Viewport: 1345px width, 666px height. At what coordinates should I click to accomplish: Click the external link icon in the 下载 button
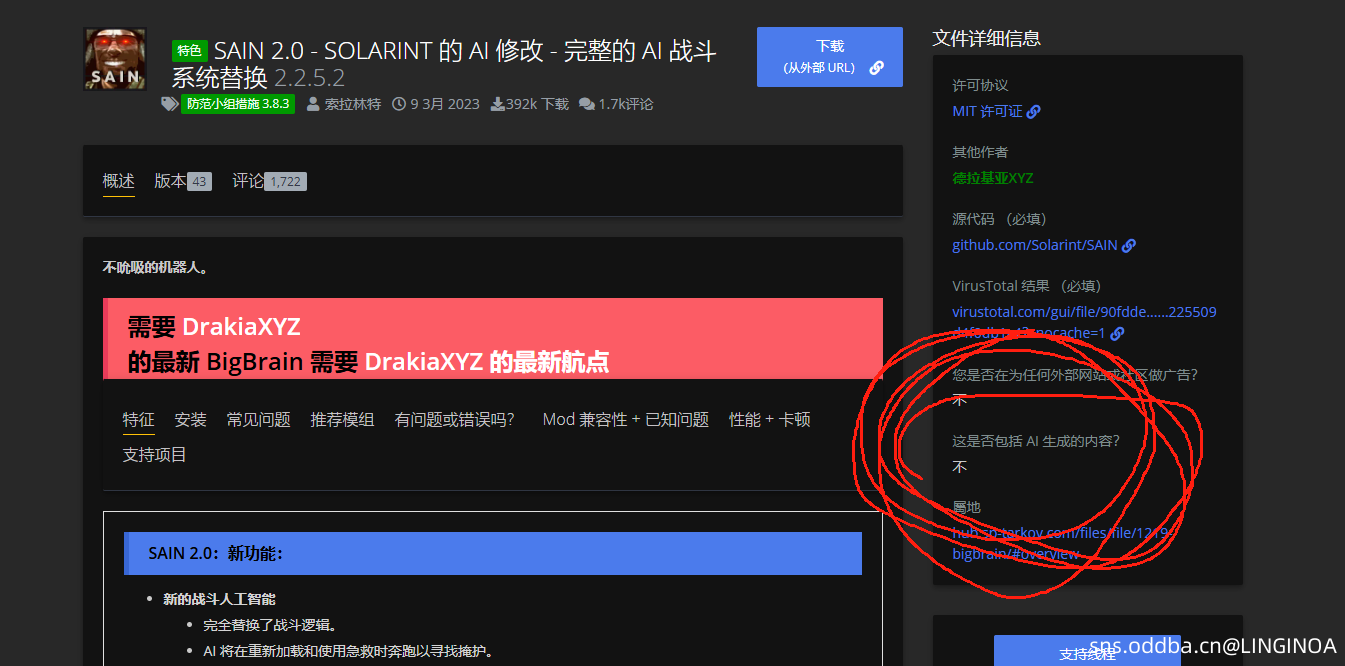[876, 68]
